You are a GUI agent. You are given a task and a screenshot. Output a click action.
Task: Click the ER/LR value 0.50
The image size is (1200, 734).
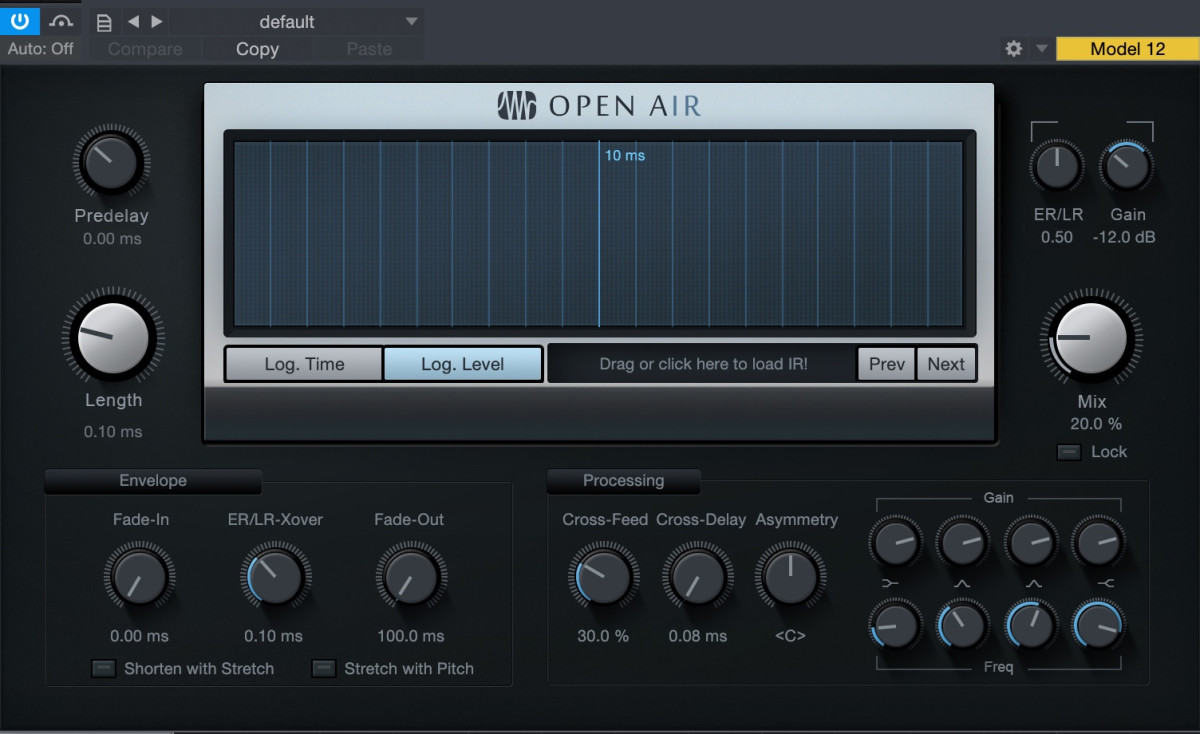click(x=1057, y=237)
